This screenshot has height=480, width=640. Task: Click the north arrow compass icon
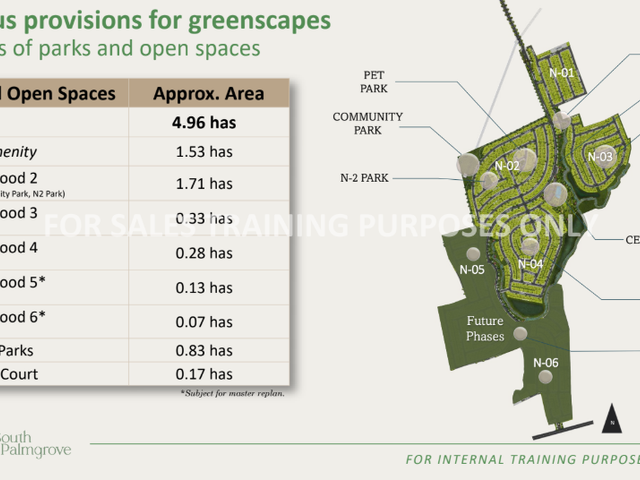pyautogui.click(x=612, y=418)
